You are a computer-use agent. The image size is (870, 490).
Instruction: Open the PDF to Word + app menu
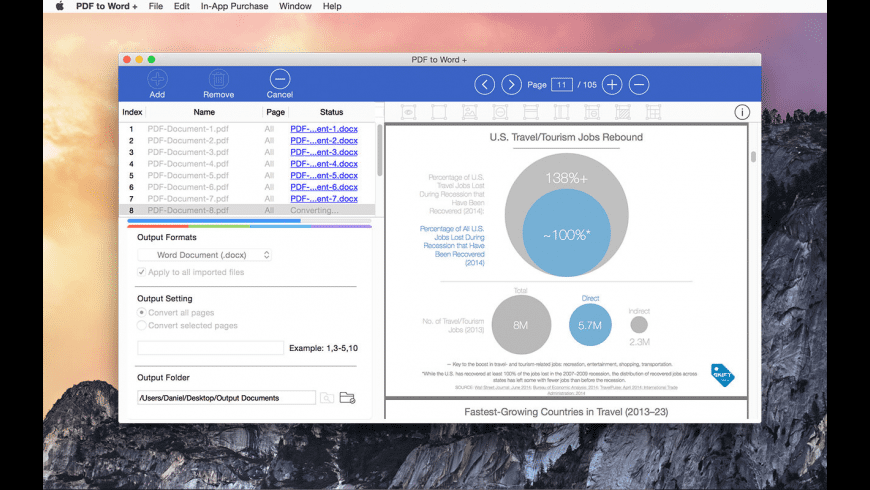tap(107, 6)
